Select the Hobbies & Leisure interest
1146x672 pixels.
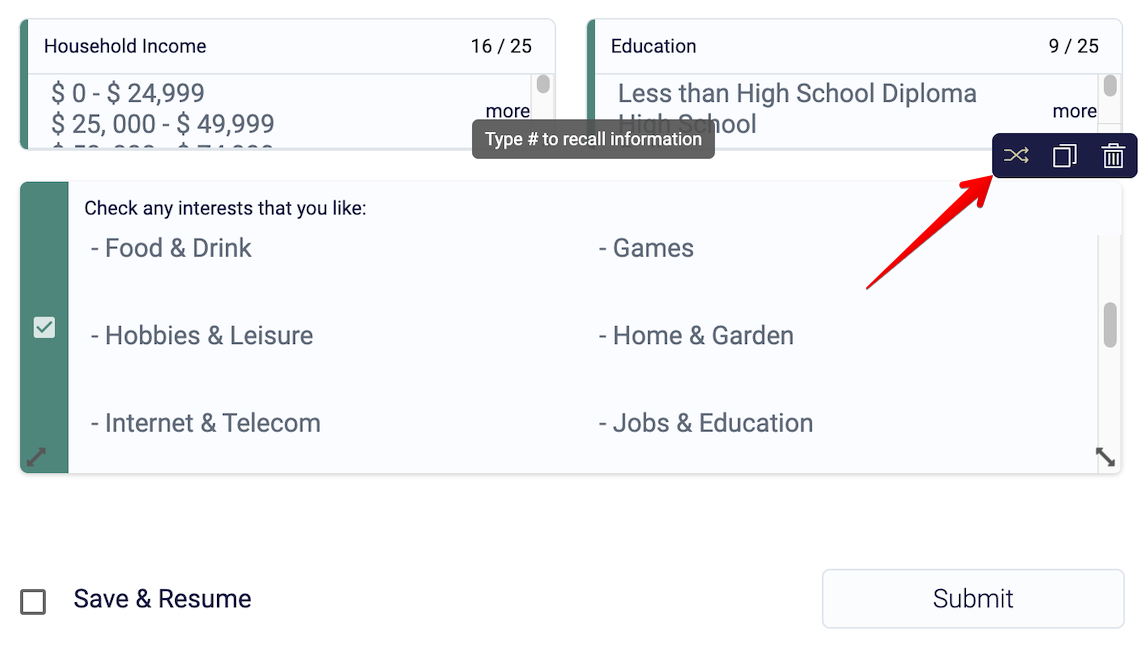point(201,335)
